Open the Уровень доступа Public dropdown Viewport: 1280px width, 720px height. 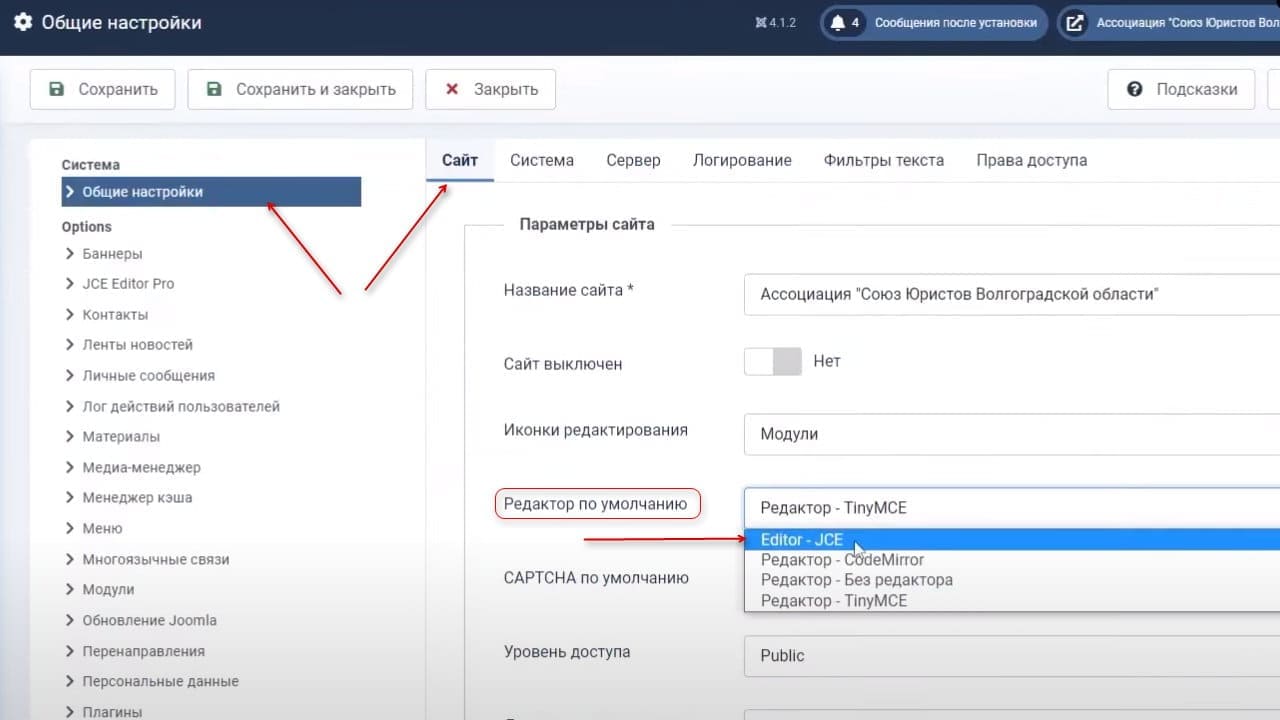(1012, 656)
